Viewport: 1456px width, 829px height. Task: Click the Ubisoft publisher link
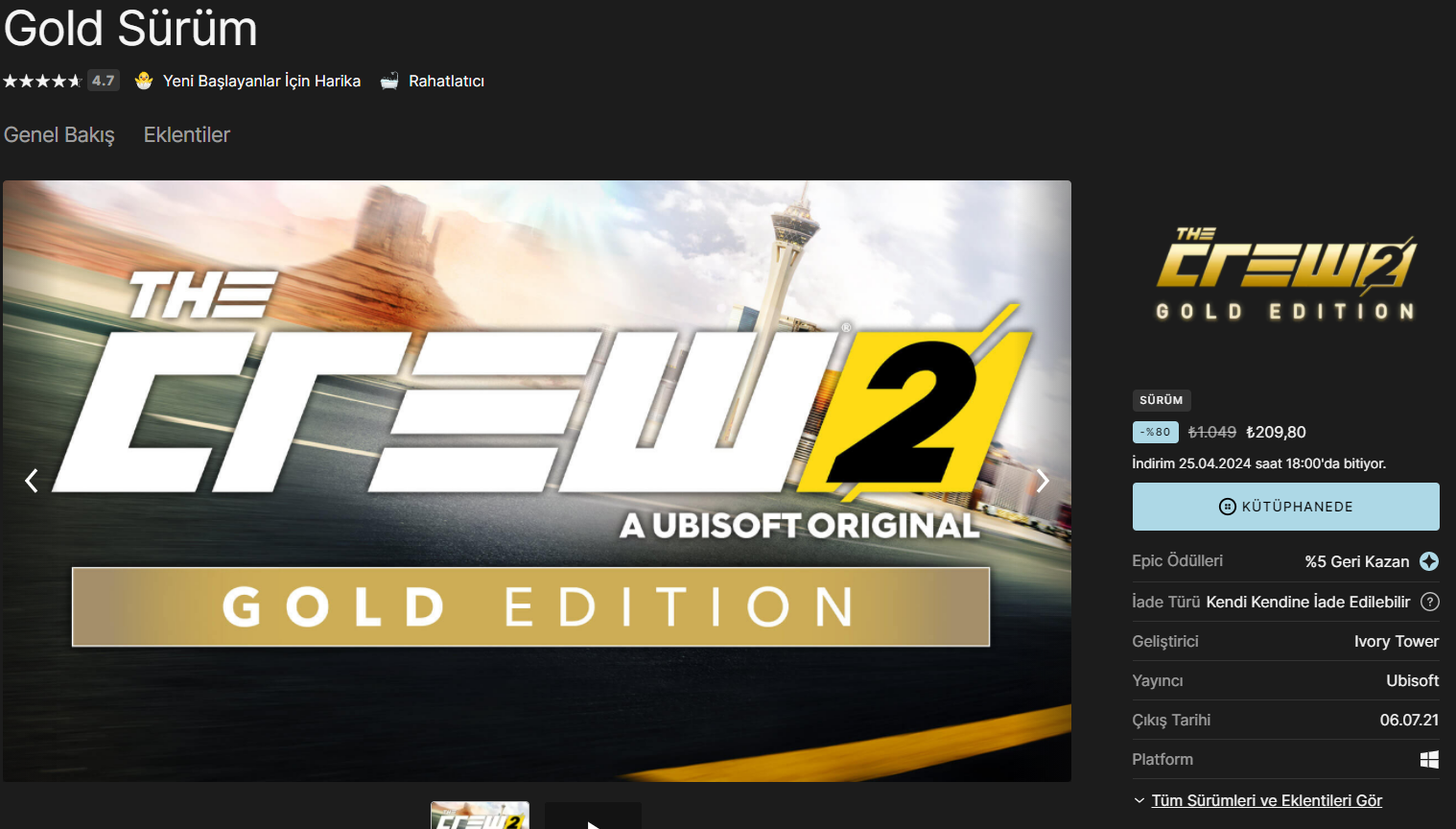(1413, 680)
